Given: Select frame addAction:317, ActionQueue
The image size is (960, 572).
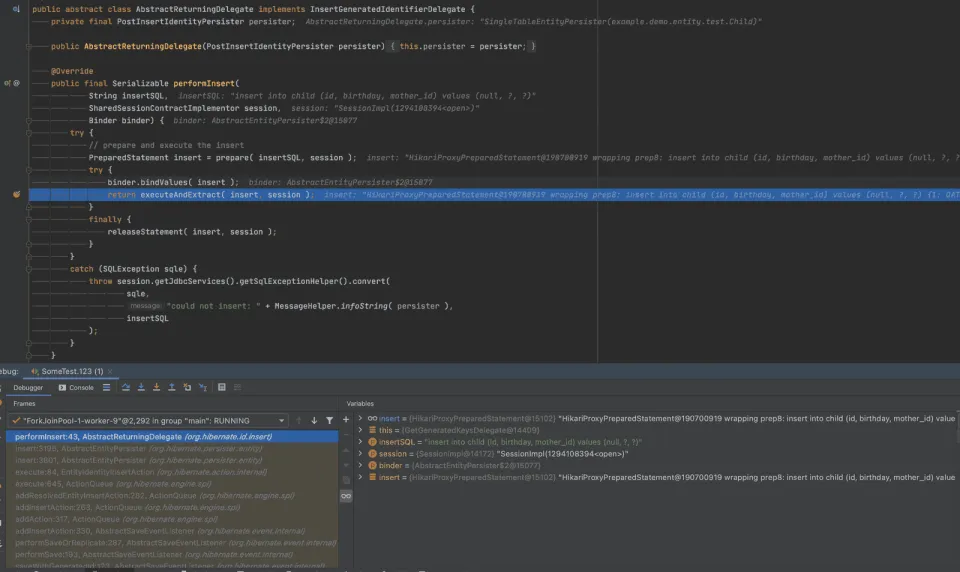Looking at the screenshot, I should pyautogui.click(x=172, y=519).
